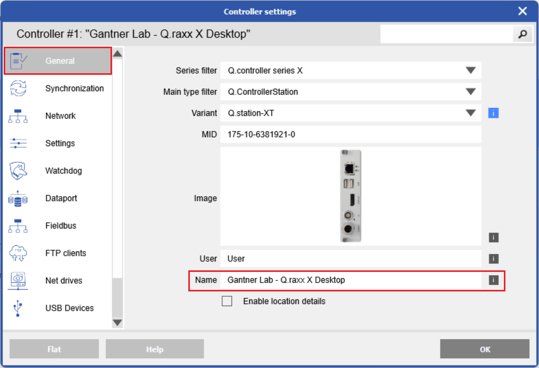Click the Settings sliders icon
This screenshot has height=368, width=539.
18,143
